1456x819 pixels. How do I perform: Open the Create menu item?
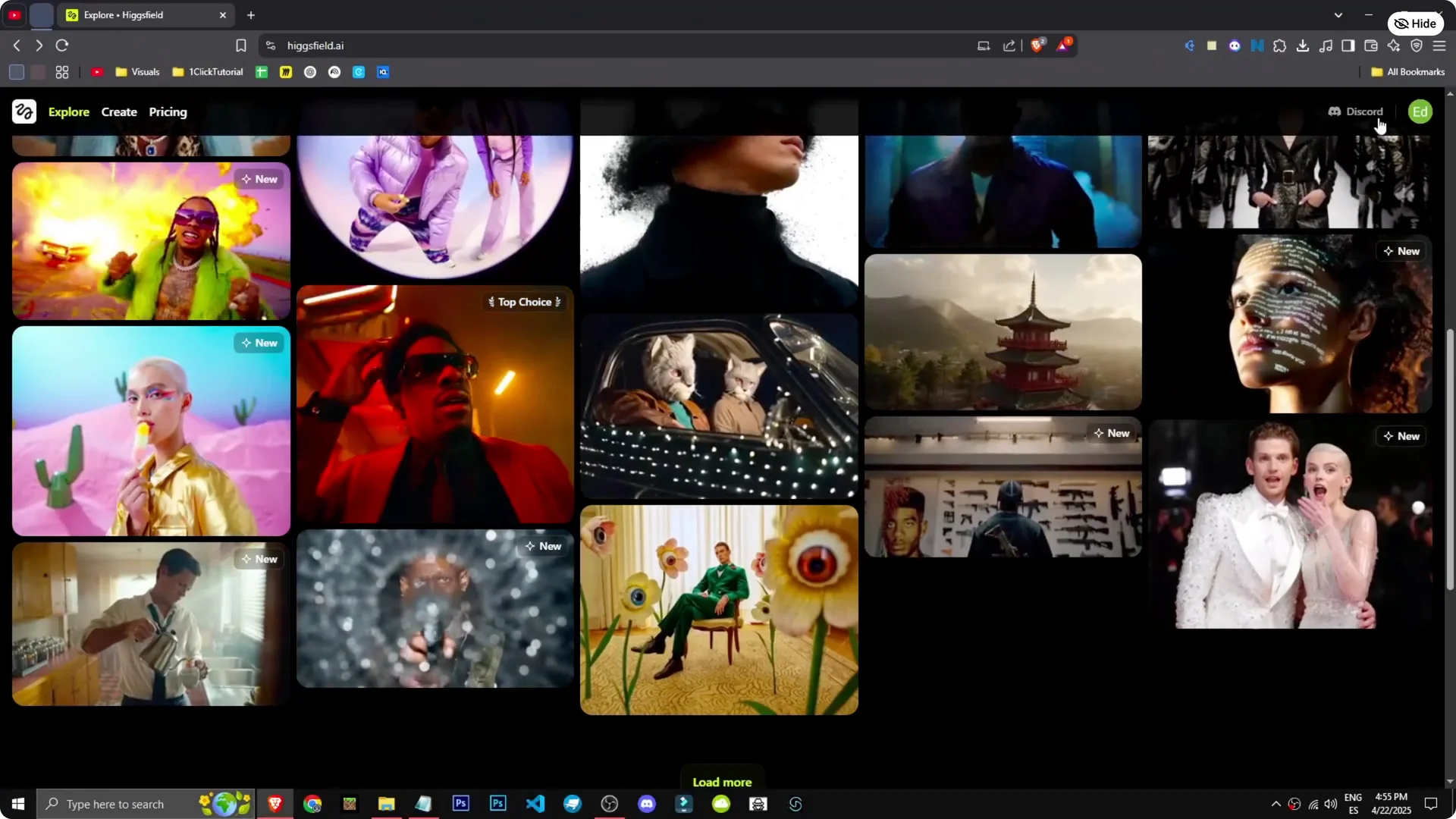click(x=119, y=111)
